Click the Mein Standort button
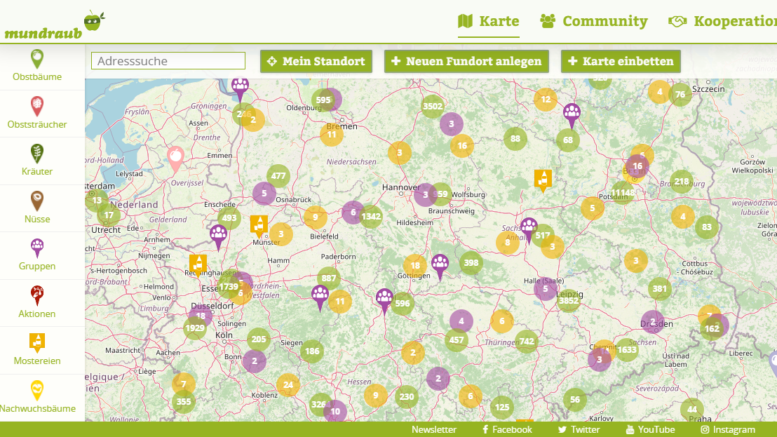Viewport: 777px width, 437px height. [x=316, y=61]
